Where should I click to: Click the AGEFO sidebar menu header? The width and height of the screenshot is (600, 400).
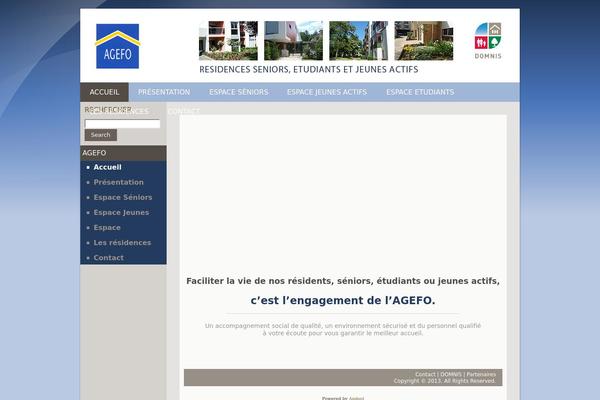tap(123, 153)
